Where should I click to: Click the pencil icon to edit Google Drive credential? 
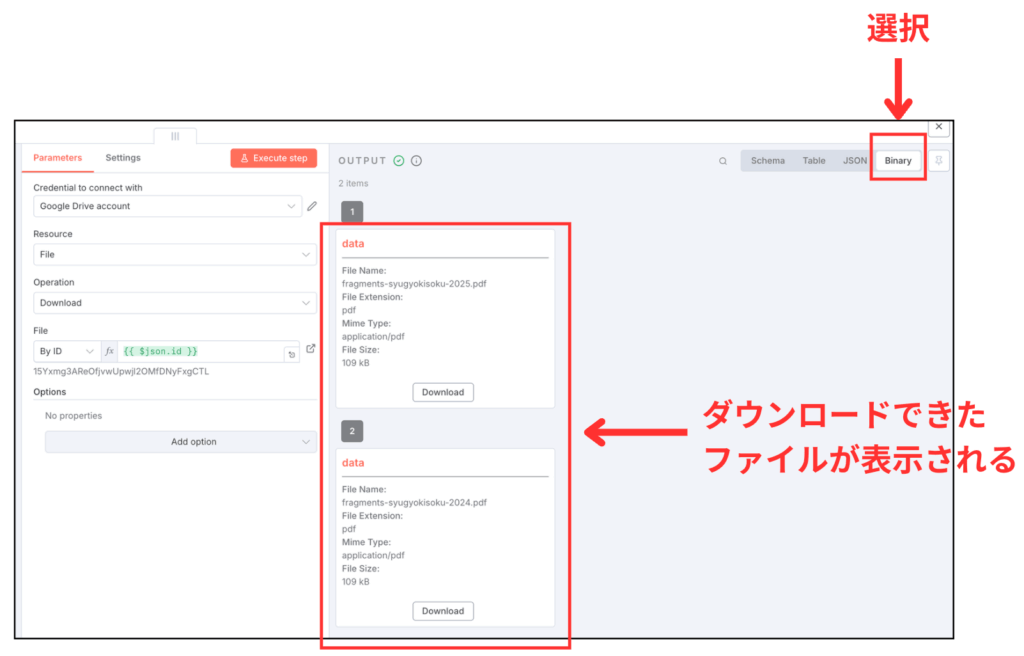tap(311, 206)
